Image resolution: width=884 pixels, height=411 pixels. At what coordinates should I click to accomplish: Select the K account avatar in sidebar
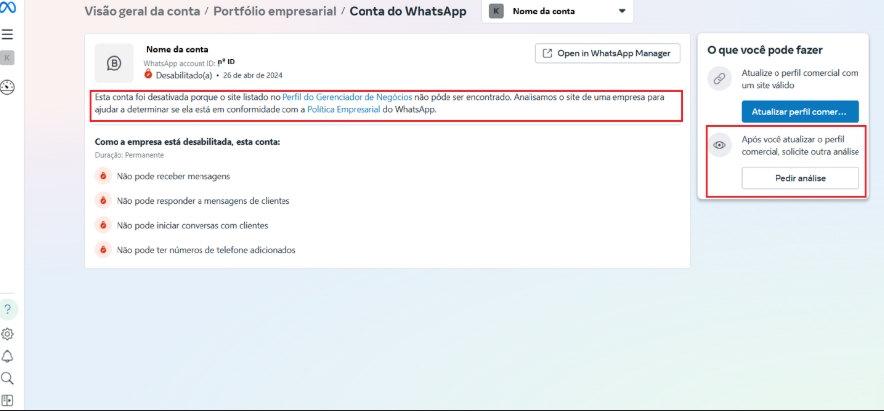pyautogui.click(x=7, y=58)
